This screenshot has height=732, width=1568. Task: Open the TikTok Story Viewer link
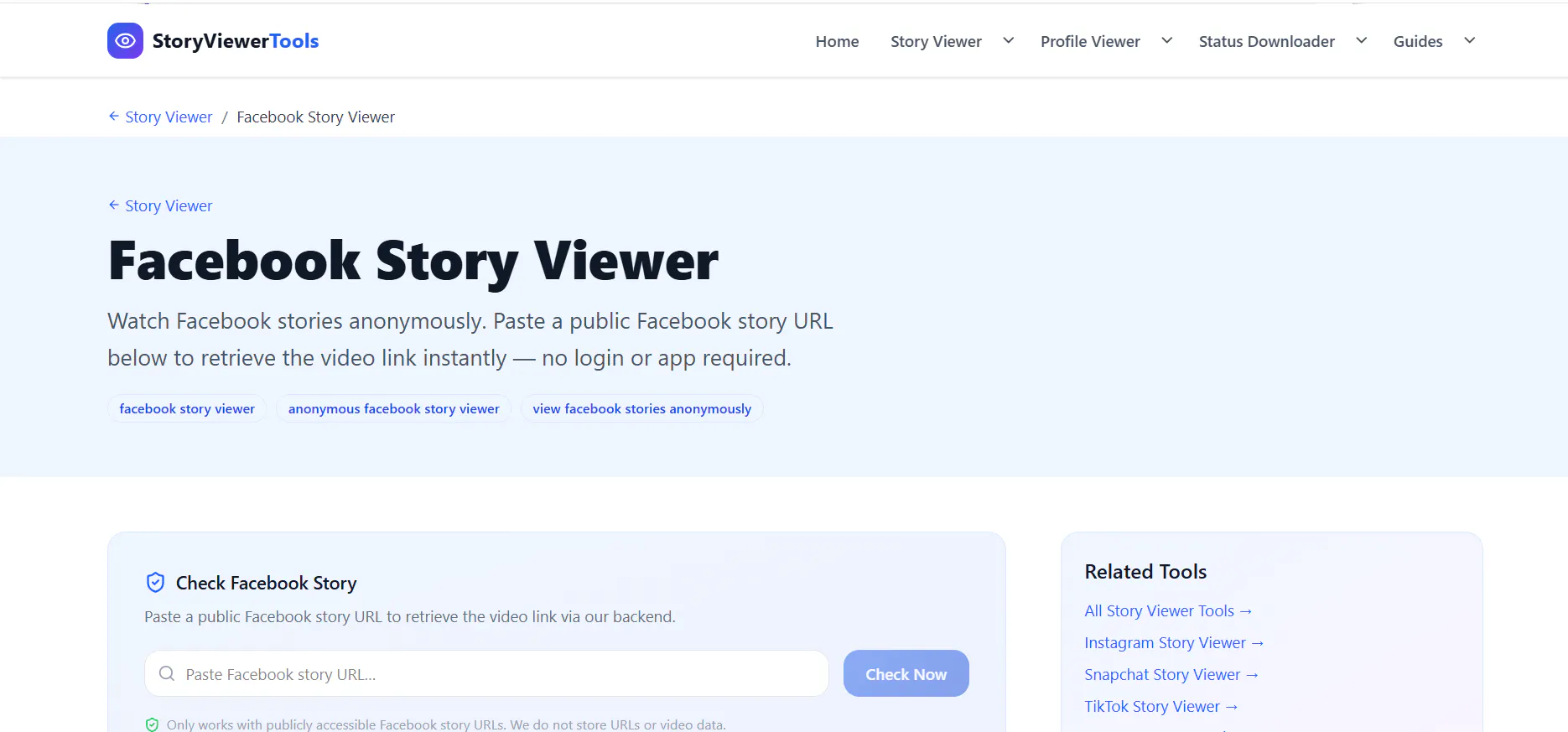coord(1161,706)
